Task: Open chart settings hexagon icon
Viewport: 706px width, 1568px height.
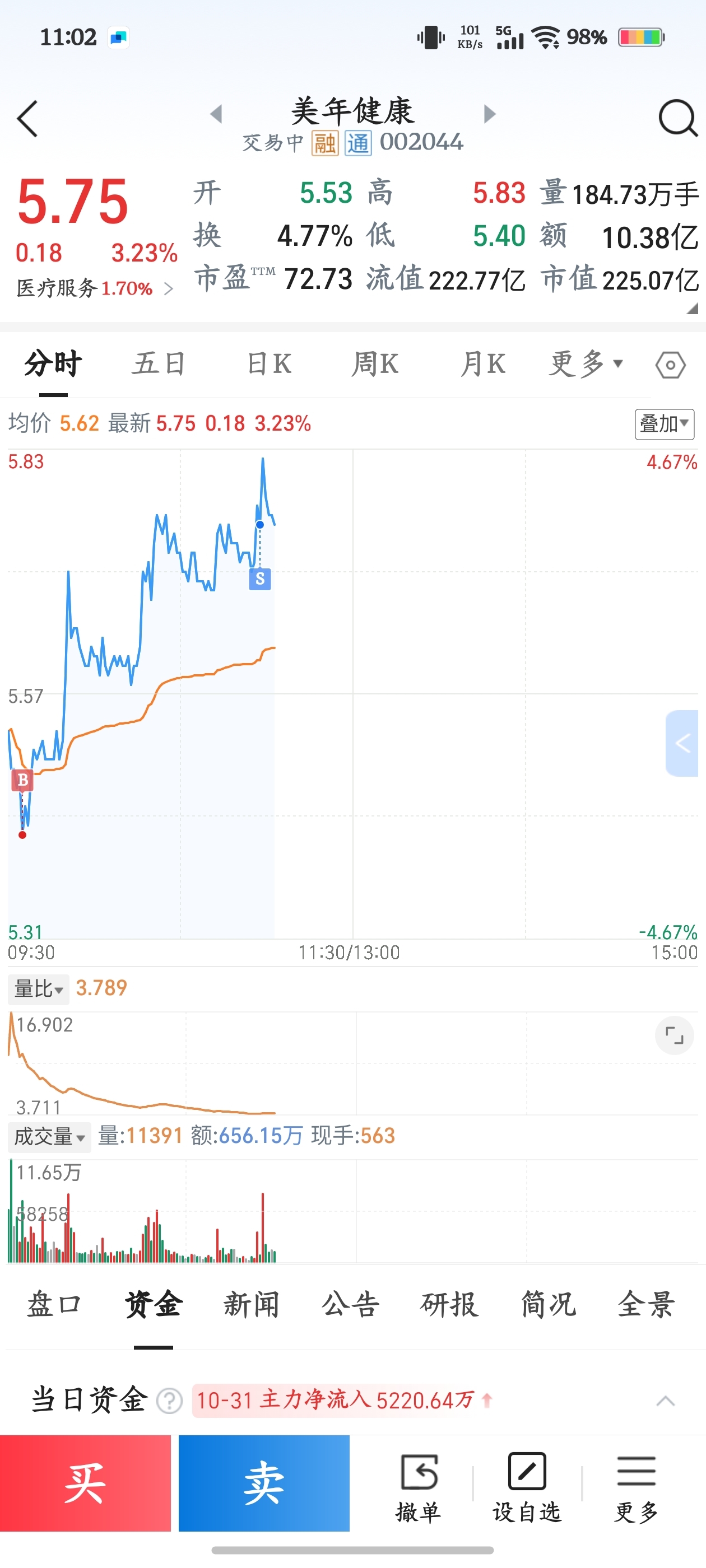Action: pyautogui.click(x=670, y=365)
